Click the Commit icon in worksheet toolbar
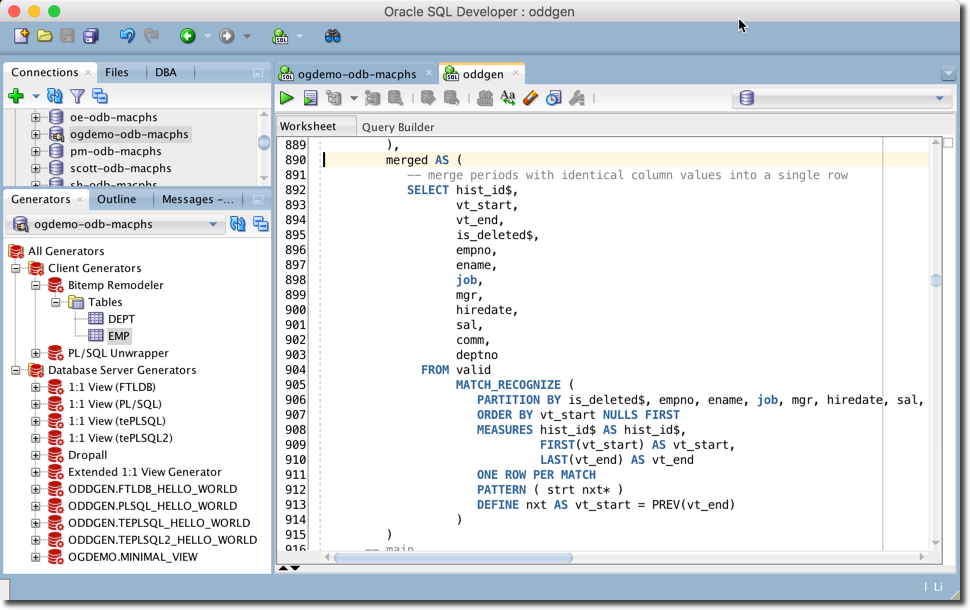 [x=427, y=98]
